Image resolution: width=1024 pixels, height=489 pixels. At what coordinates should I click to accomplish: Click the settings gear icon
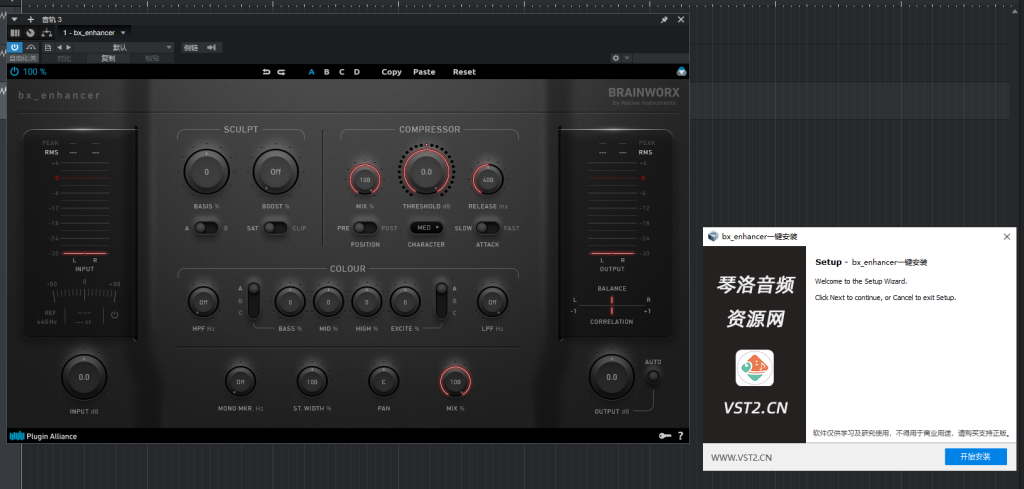tap(616, 58)
